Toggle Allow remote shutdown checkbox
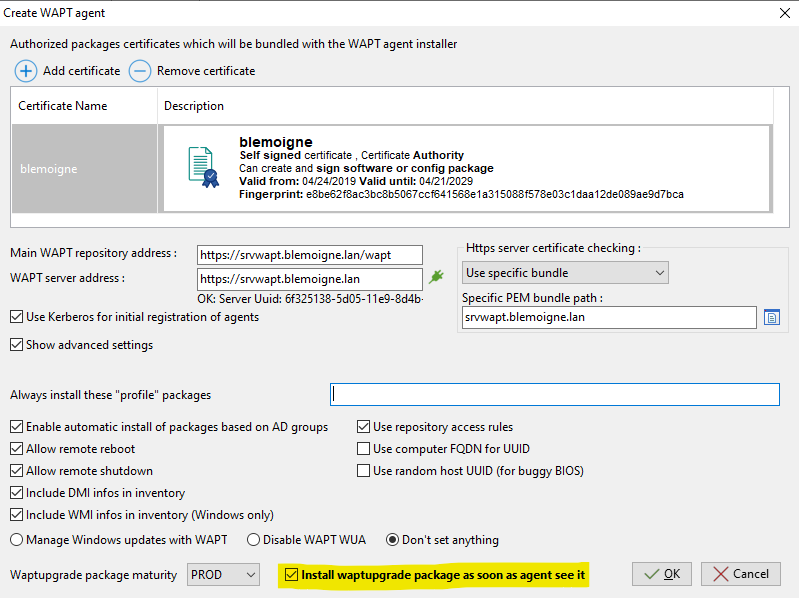The image size is (799, 598). tap(16, 471)
